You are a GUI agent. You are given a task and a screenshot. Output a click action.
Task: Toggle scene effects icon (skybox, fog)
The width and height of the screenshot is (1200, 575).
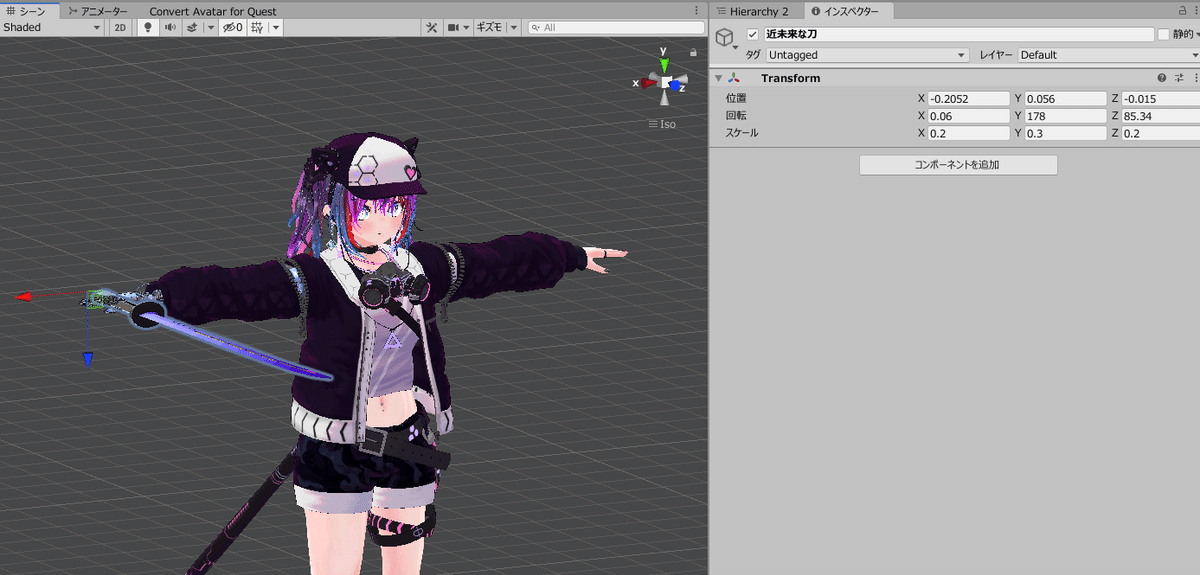(x=192, y=28)
